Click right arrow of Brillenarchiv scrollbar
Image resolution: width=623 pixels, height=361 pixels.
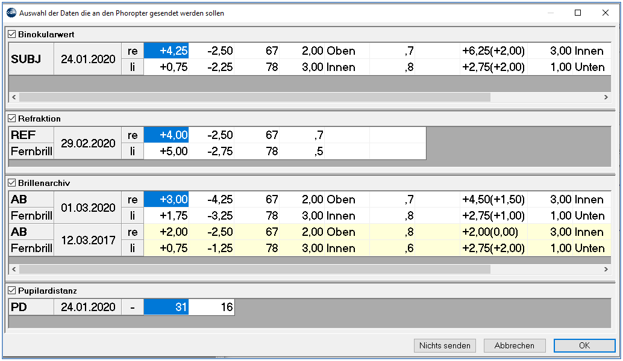click(606, 269)
